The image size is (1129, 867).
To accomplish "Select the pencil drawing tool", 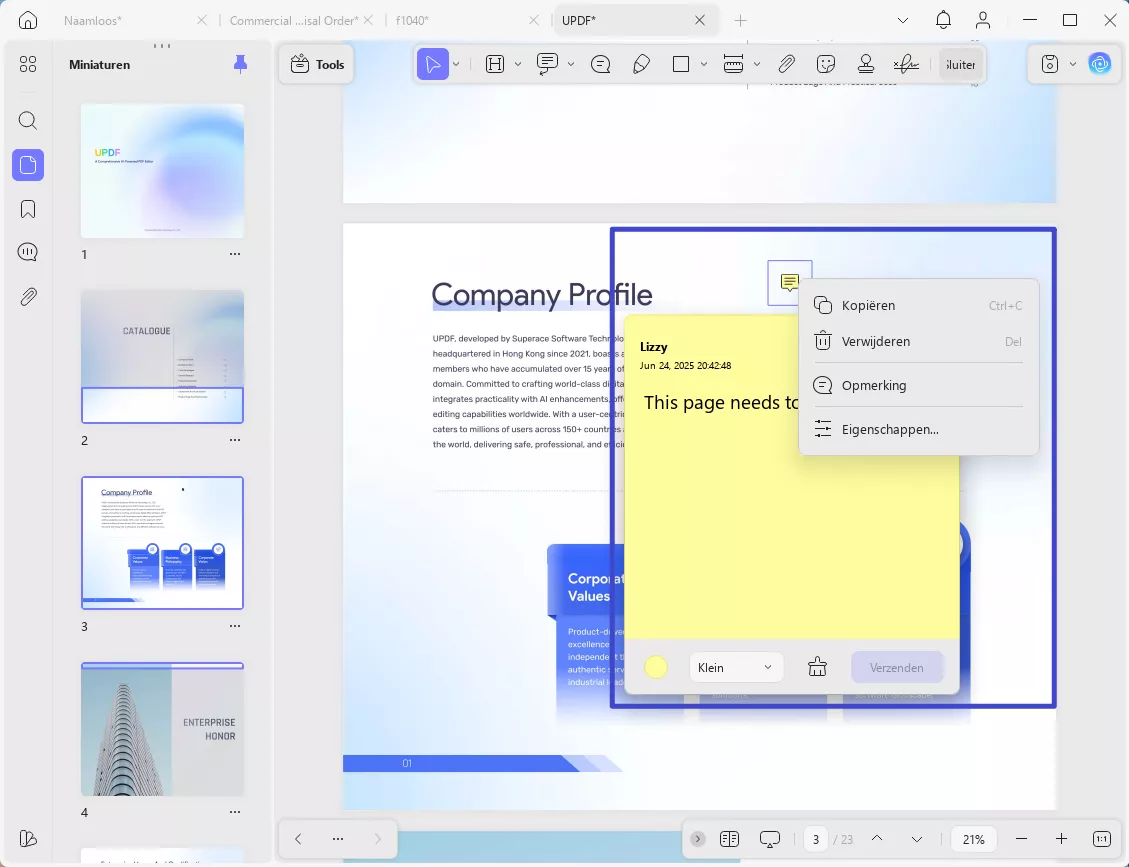I will coord(641,64).
